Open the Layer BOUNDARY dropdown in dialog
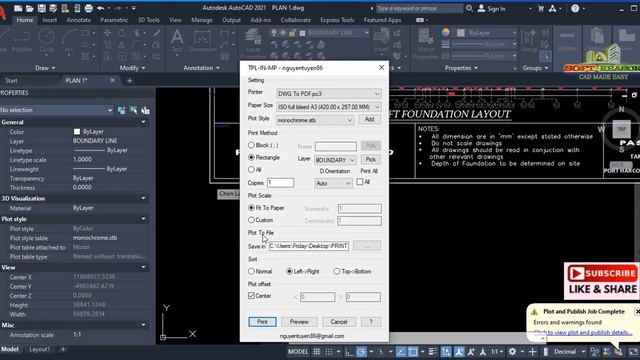The width and height of the screenshot is (640, 360). [335, 160]
